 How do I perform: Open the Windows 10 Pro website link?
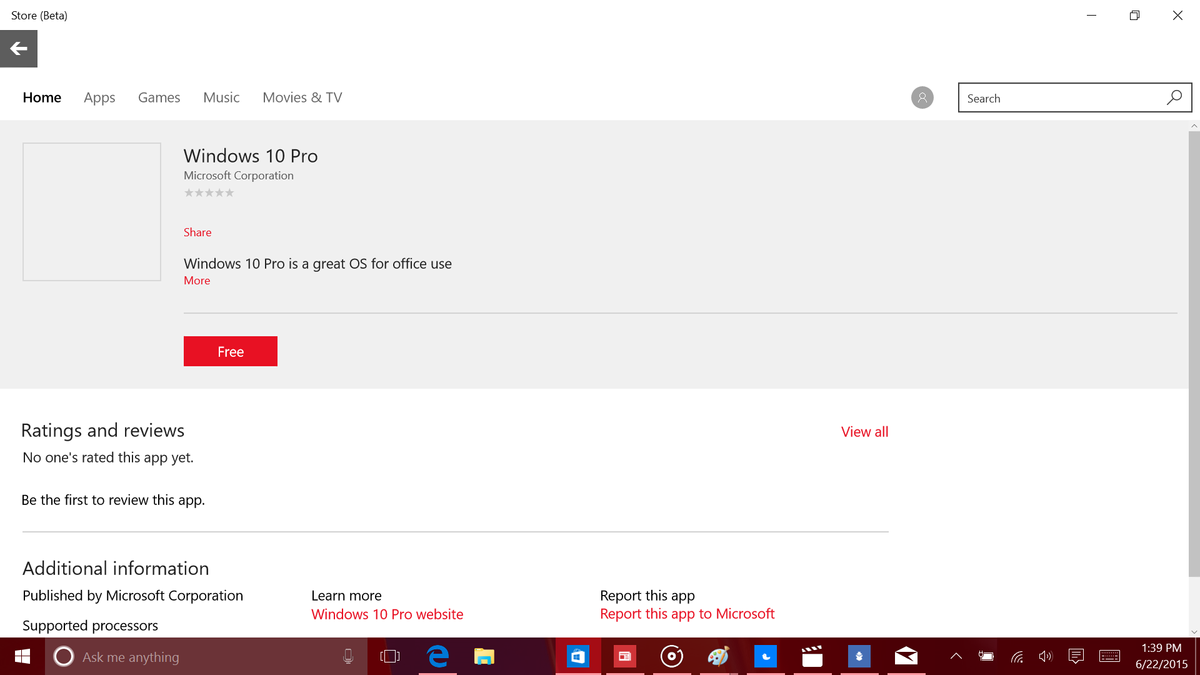[x=387, y=614]
